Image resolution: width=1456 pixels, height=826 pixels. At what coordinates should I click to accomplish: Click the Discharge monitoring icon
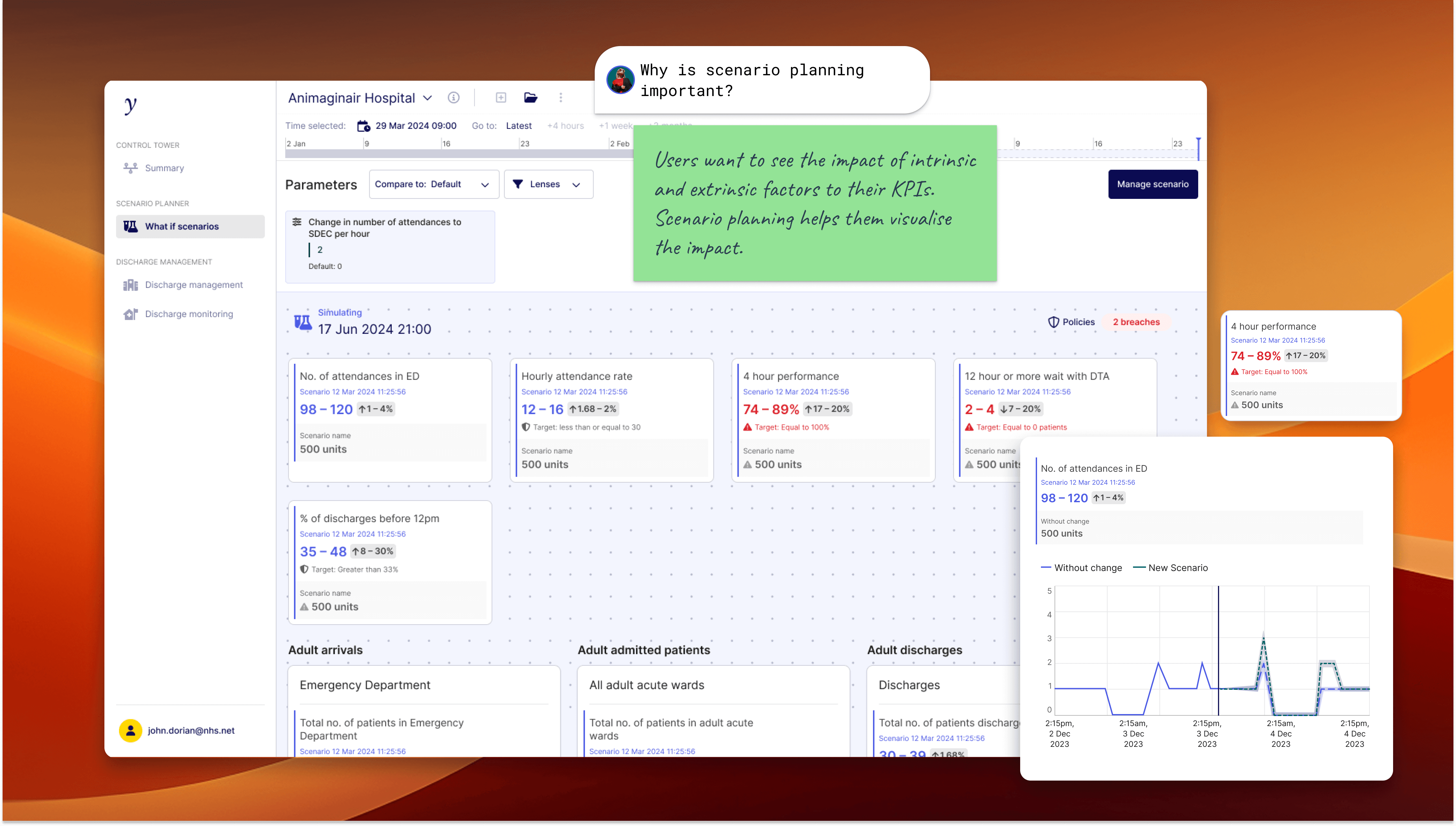pyautogui.click(x=130, y=314)
